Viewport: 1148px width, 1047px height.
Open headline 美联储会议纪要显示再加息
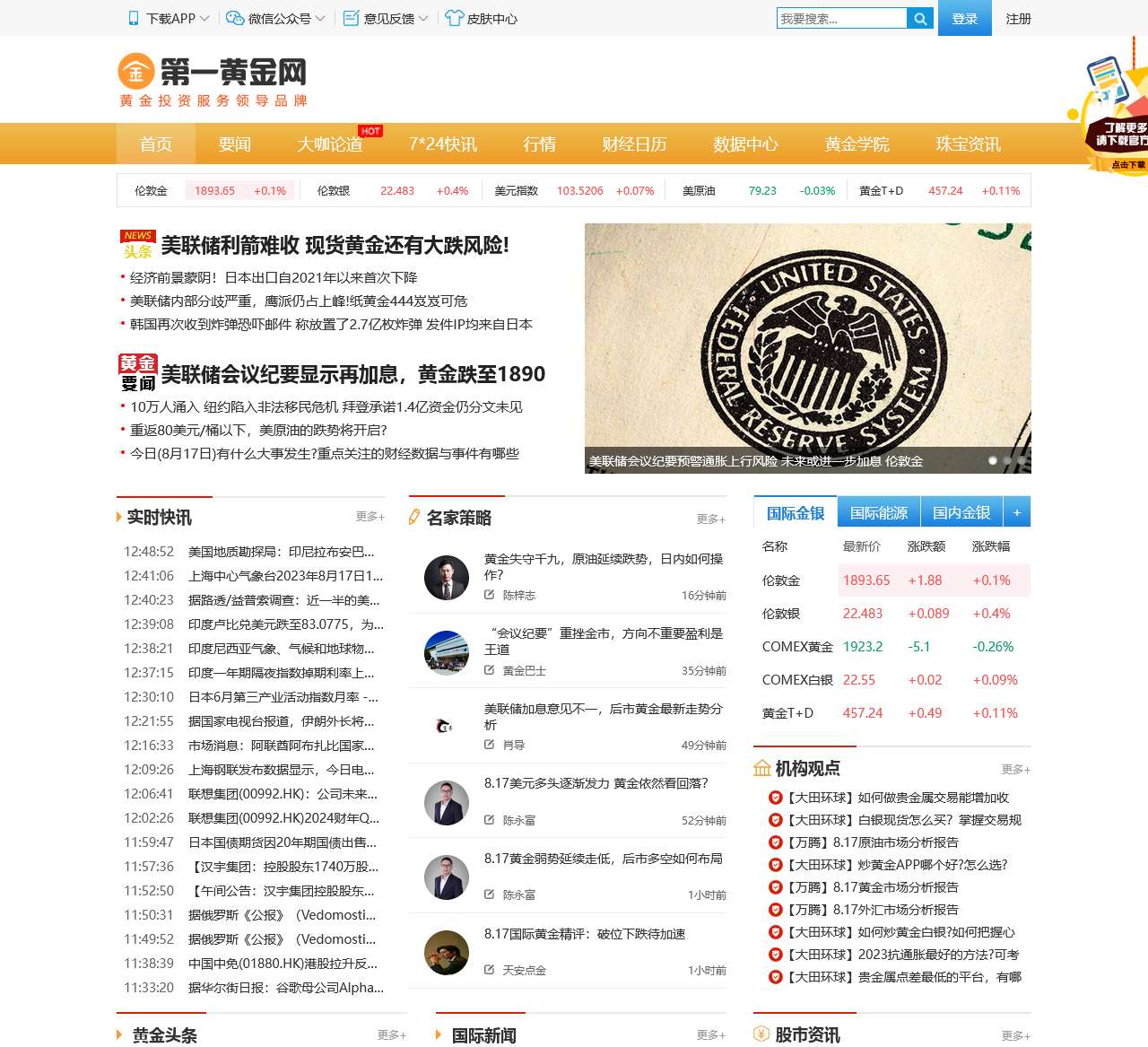pos(352,374)
